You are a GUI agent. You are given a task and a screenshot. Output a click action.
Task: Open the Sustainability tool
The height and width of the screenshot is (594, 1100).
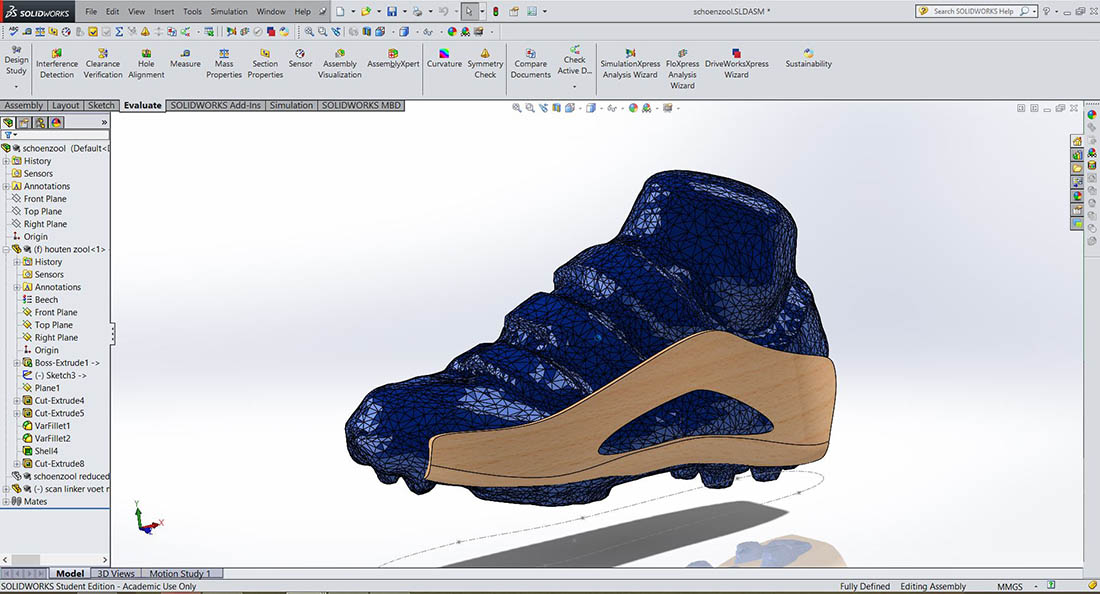pyautogui.click(x=808, y=59)
